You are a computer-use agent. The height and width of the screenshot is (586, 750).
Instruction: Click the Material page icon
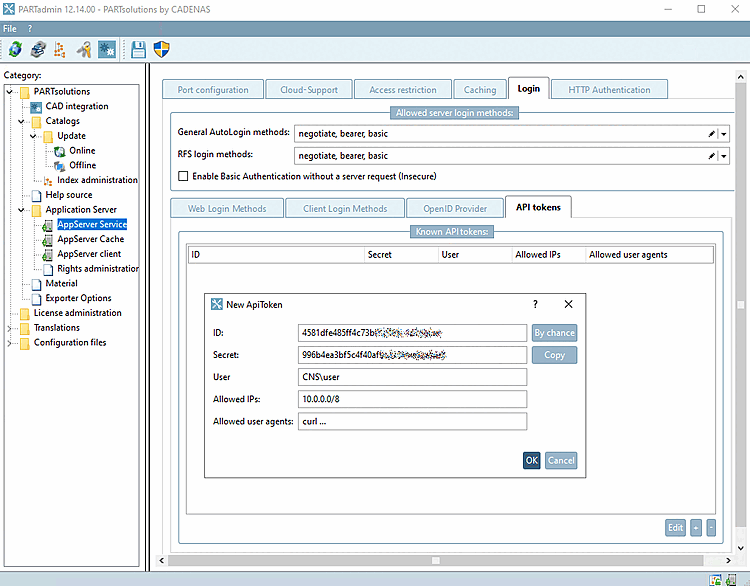click(x=36, y=284)
